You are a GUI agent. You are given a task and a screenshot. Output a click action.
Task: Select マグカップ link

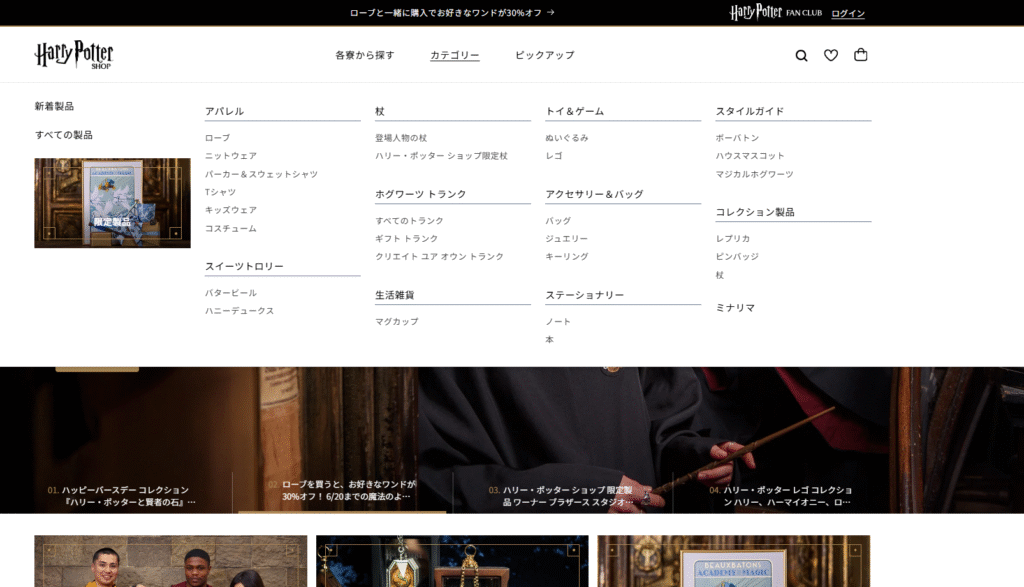pos(396,322)
